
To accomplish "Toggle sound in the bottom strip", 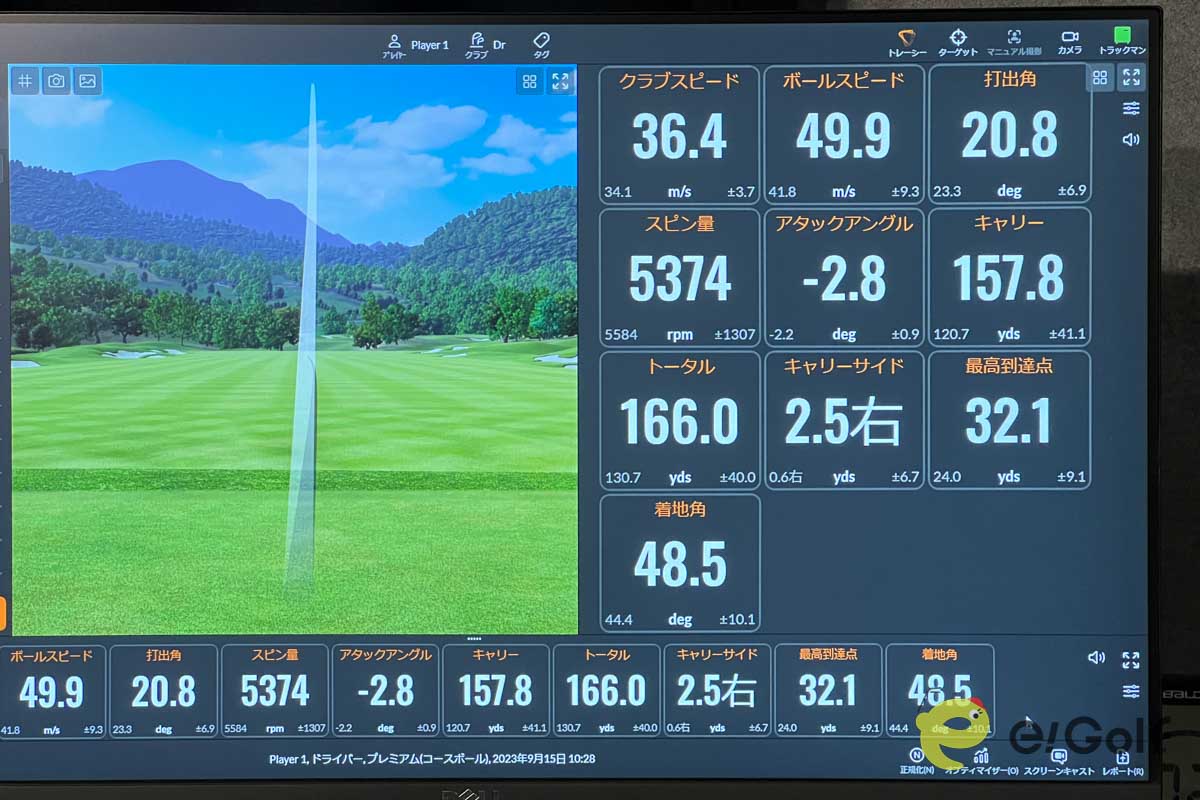I will tap(1097, 657).
